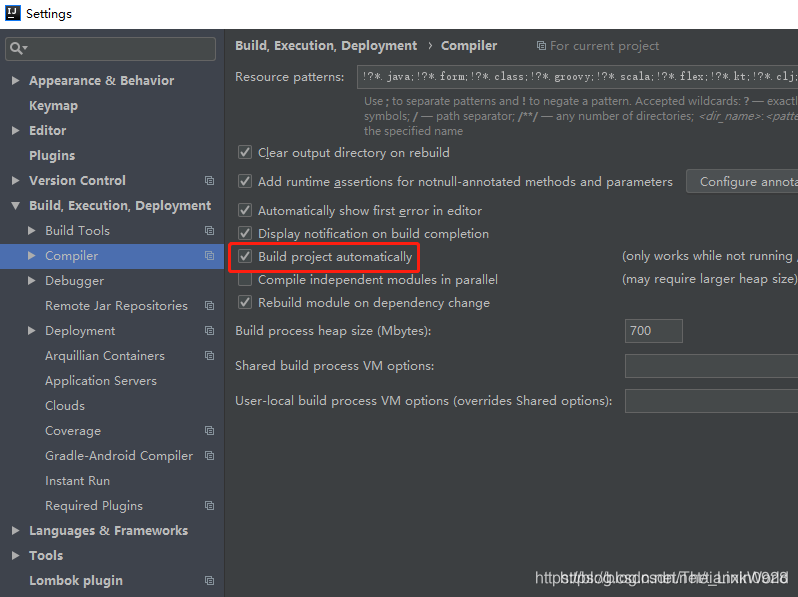The image size is (798, 597).
Task: Select Arquillian Containers settings
Action: [105, 355]
